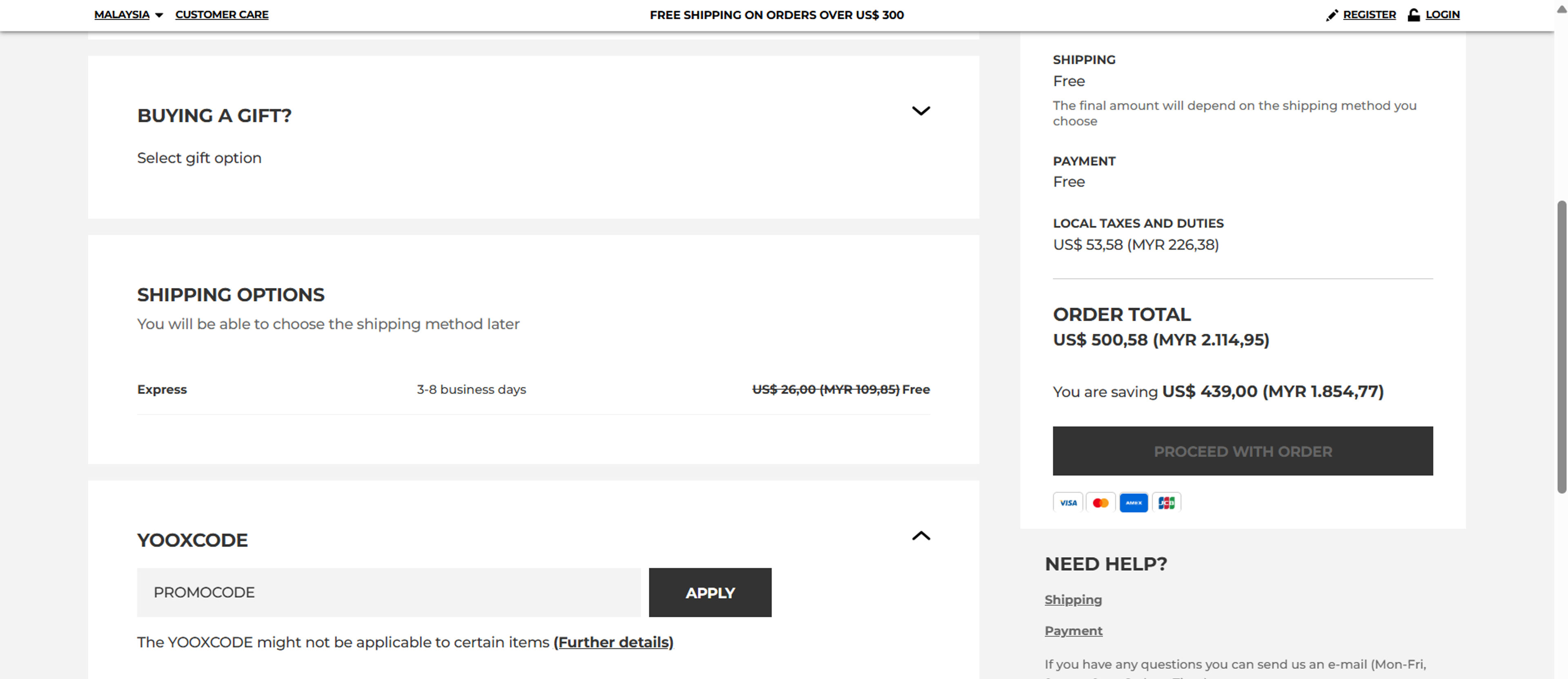Open the Malaysia country dropdown

coord(129,15)
